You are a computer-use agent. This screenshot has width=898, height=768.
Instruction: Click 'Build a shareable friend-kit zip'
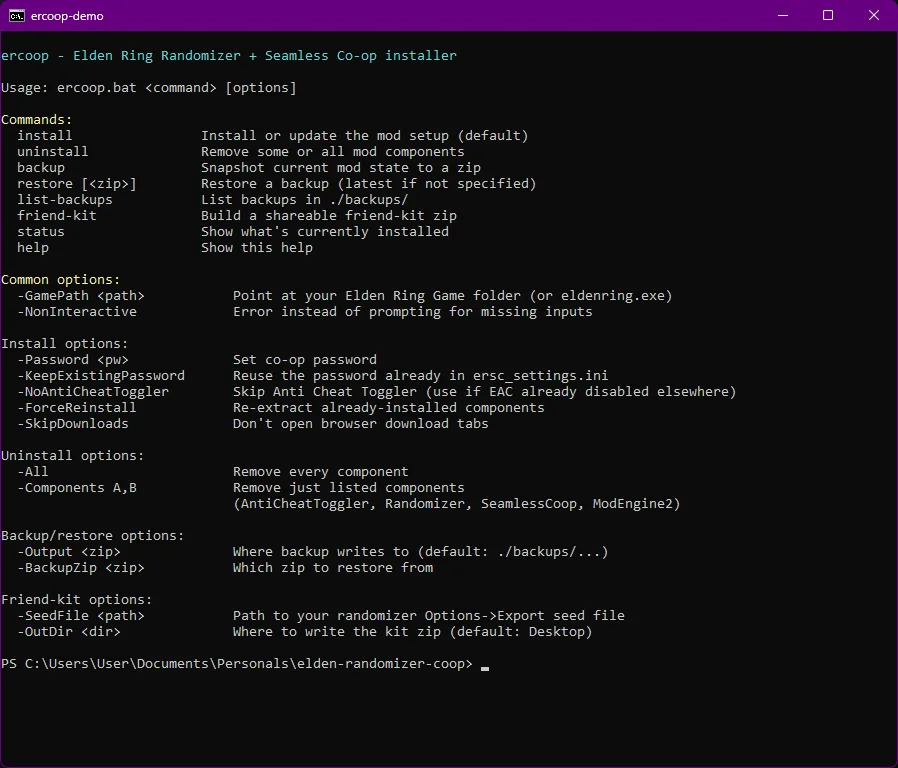coord(329,216)
